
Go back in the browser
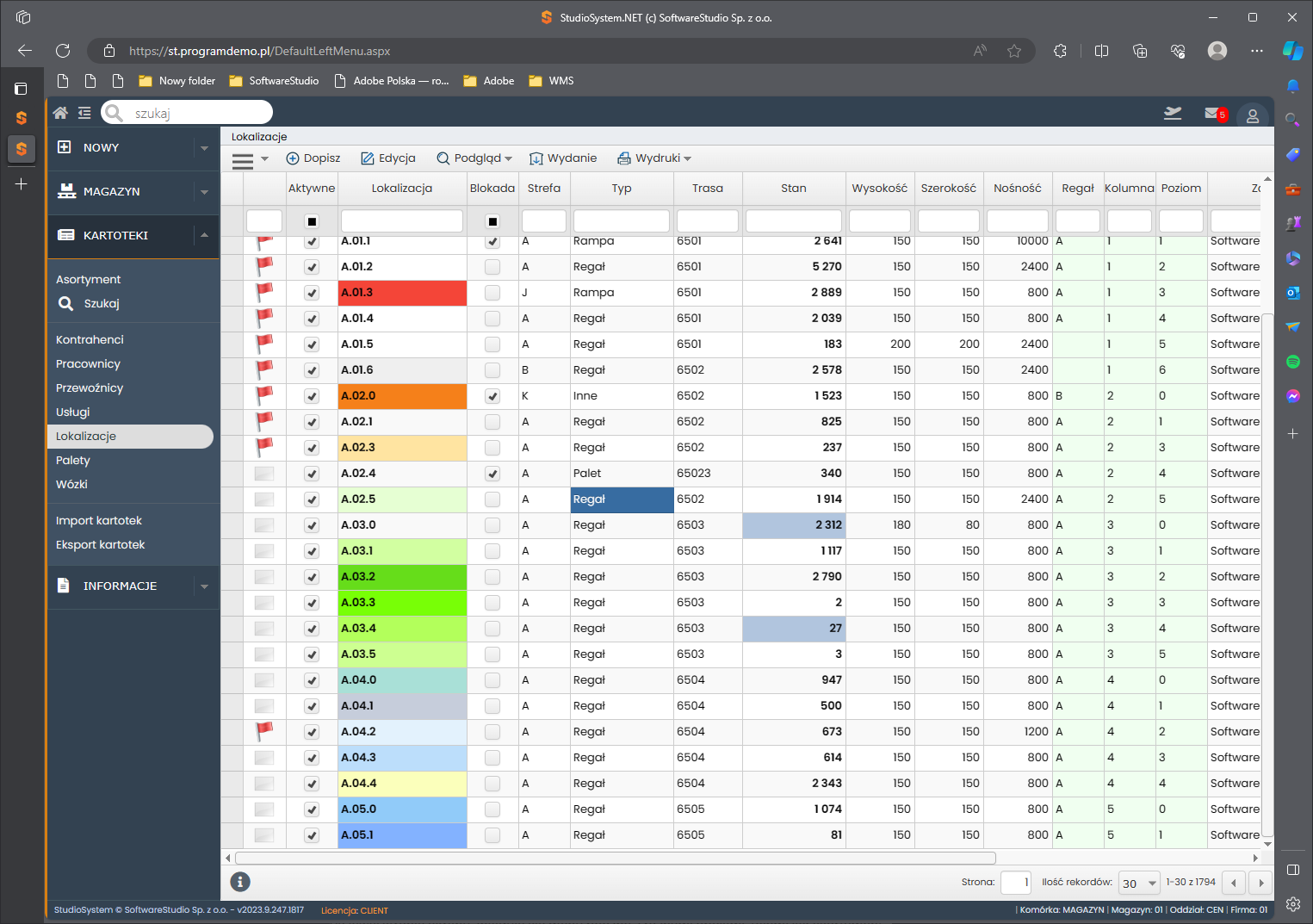click(25, 51)
